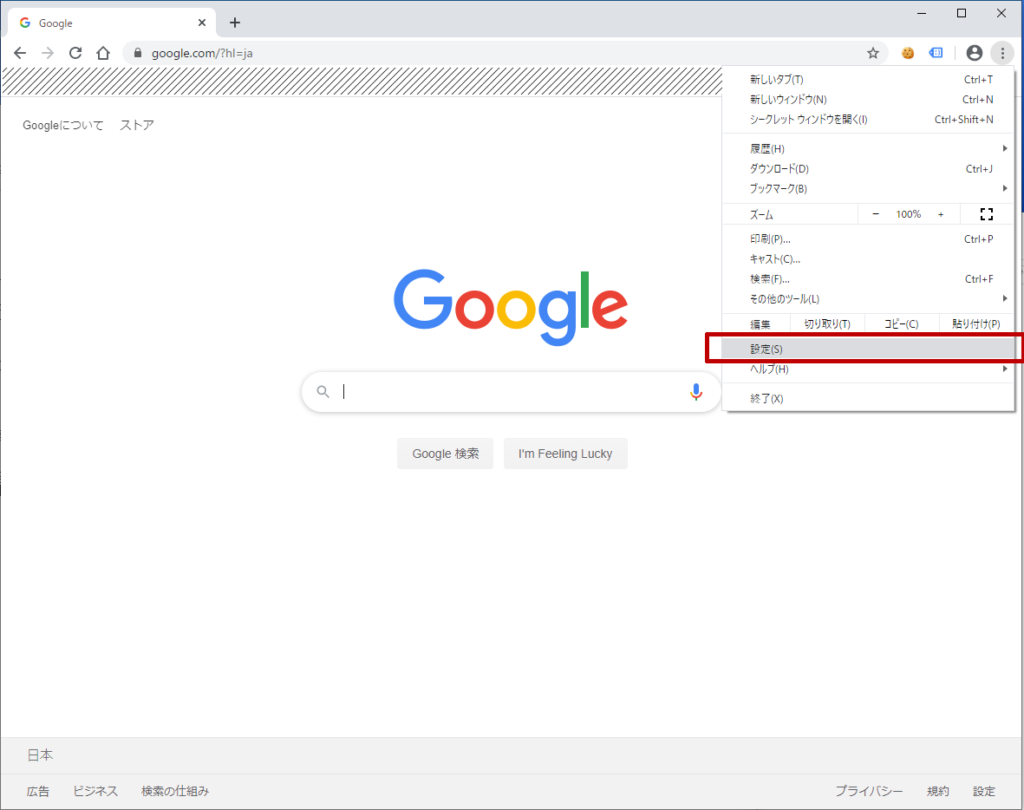This screenshot has width=1024, height=810.
Task: Open the profile avatar button
Action: (x=974, y=53)
